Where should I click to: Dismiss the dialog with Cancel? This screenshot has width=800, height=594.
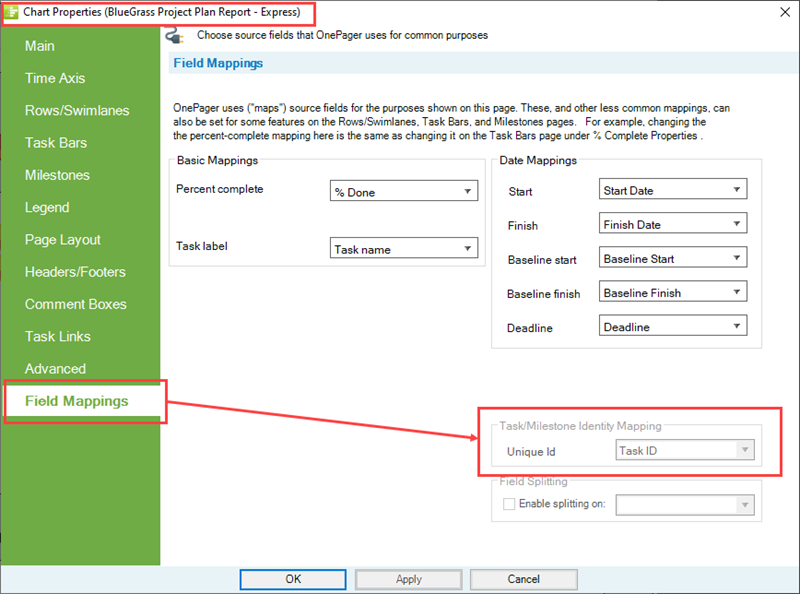pos(523,579)
